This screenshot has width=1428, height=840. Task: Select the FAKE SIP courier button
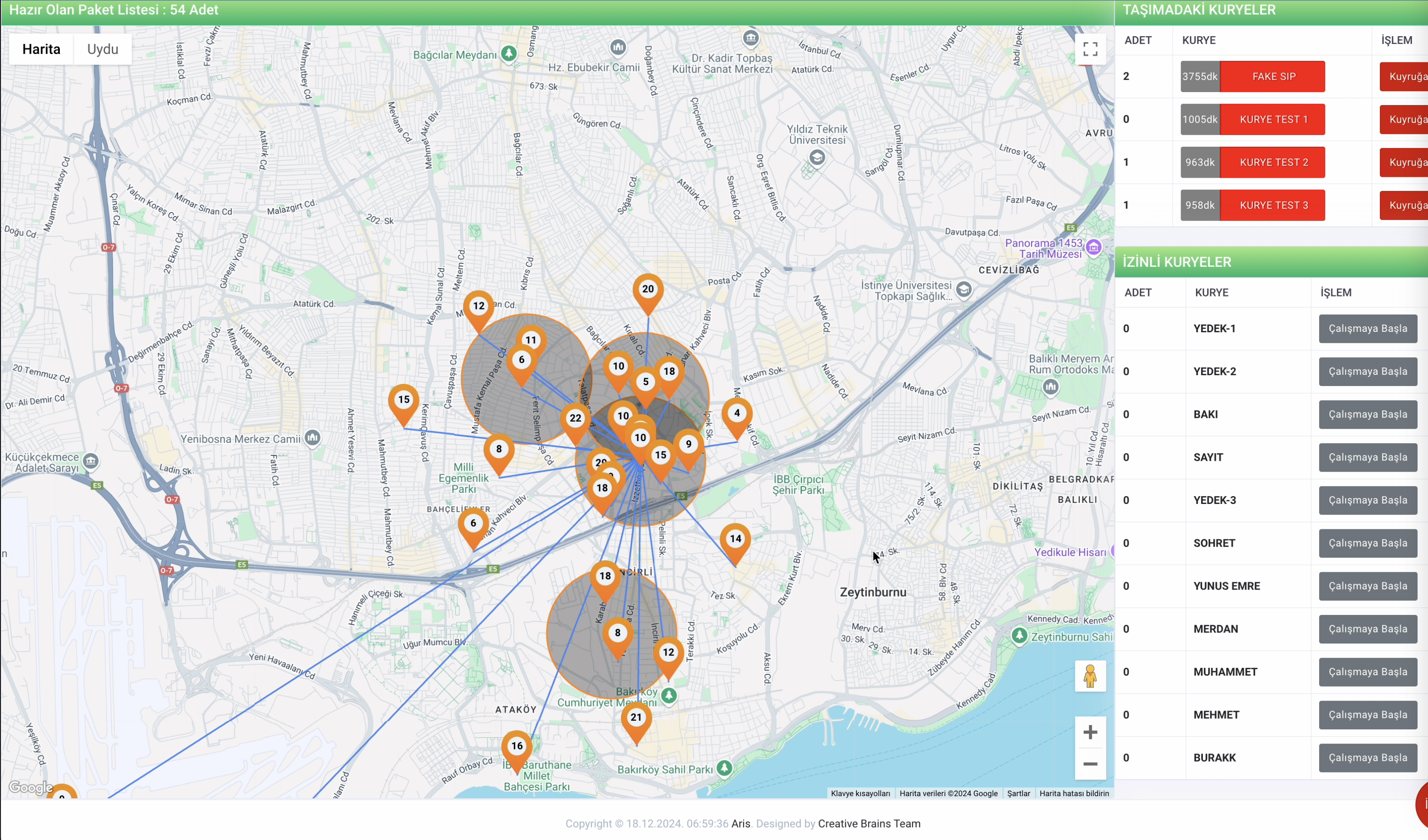1273,77
